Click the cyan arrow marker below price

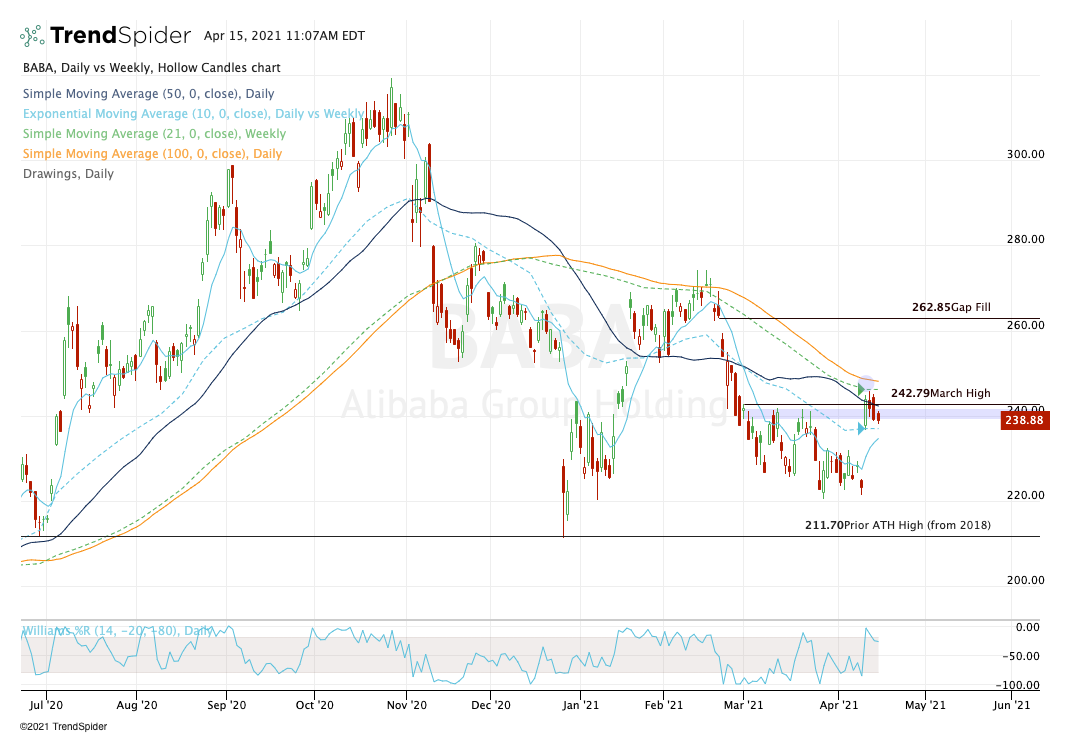click(x=861, y=429)
